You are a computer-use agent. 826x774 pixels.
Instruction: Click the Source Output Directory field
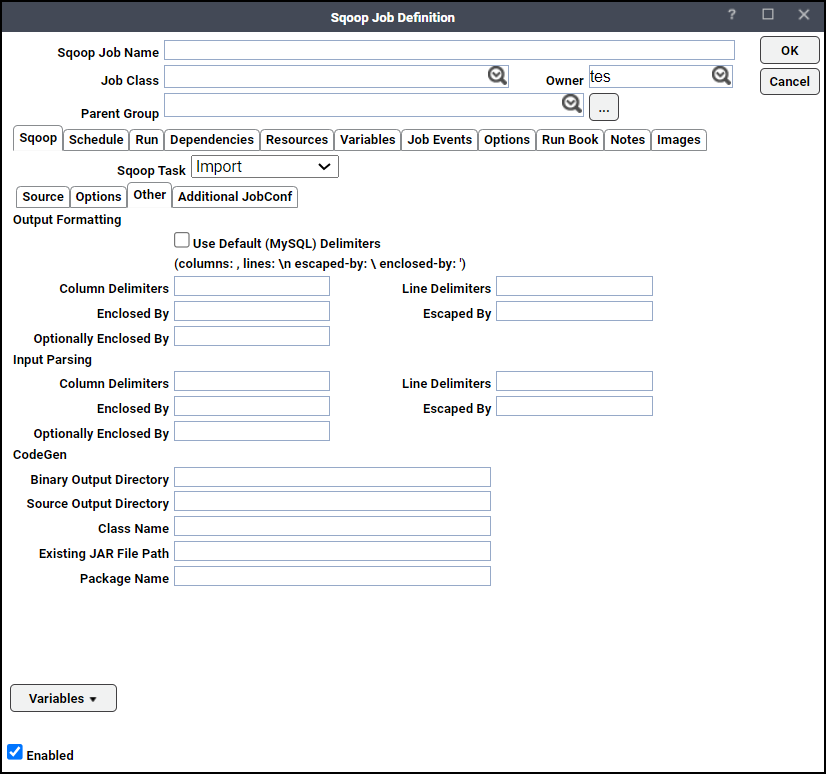tap(332, 501)
